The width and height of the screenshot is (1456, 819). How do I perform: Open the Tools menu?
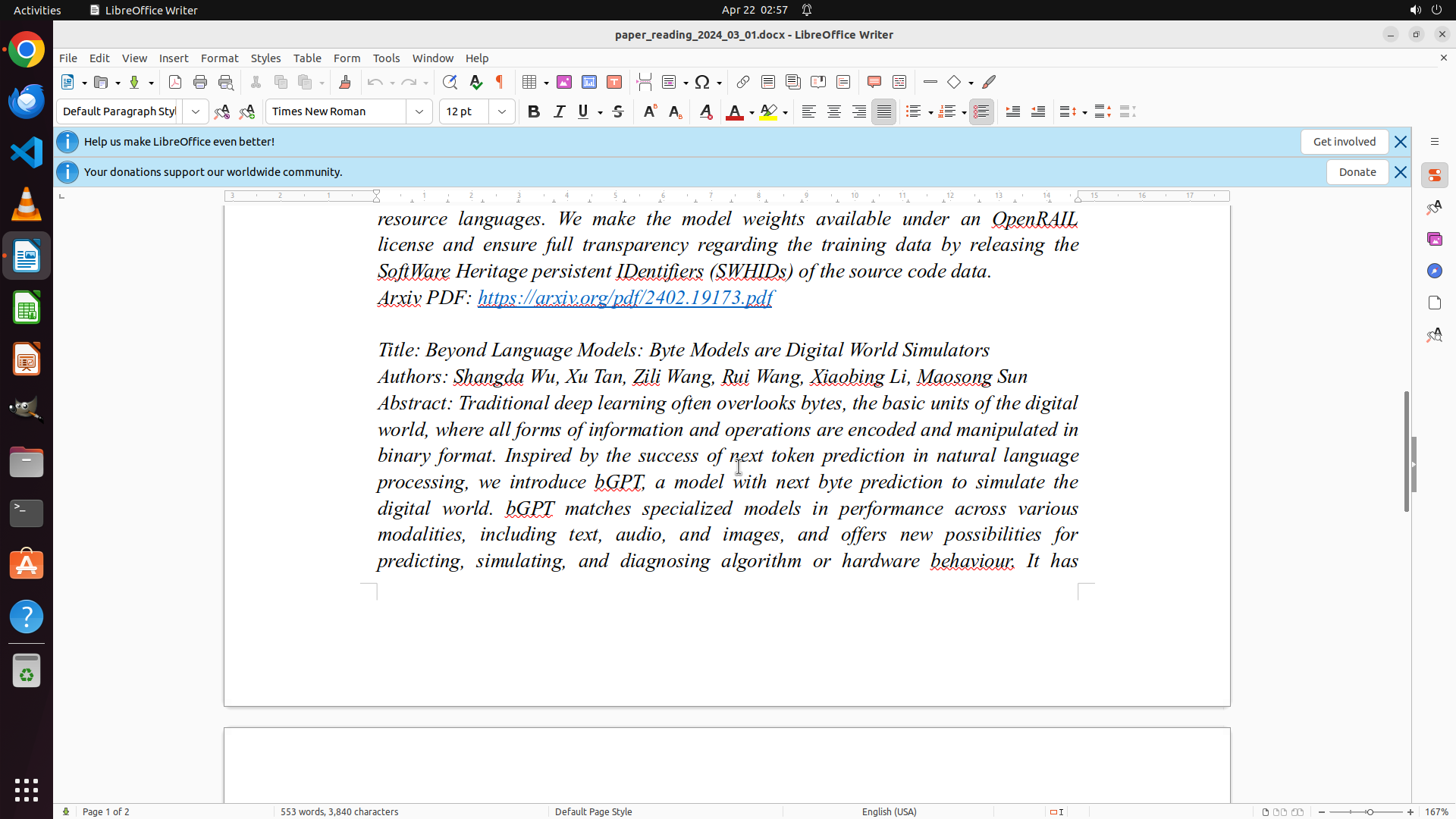click(386, 58)
